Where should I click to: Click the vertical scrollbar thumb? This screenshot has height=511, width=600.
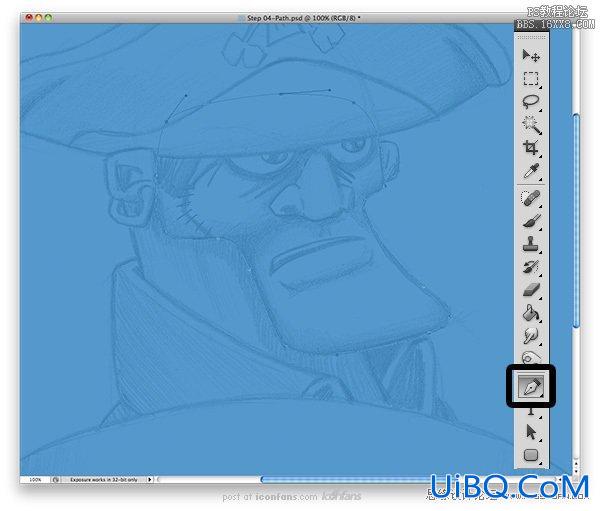tap(576, 220)
